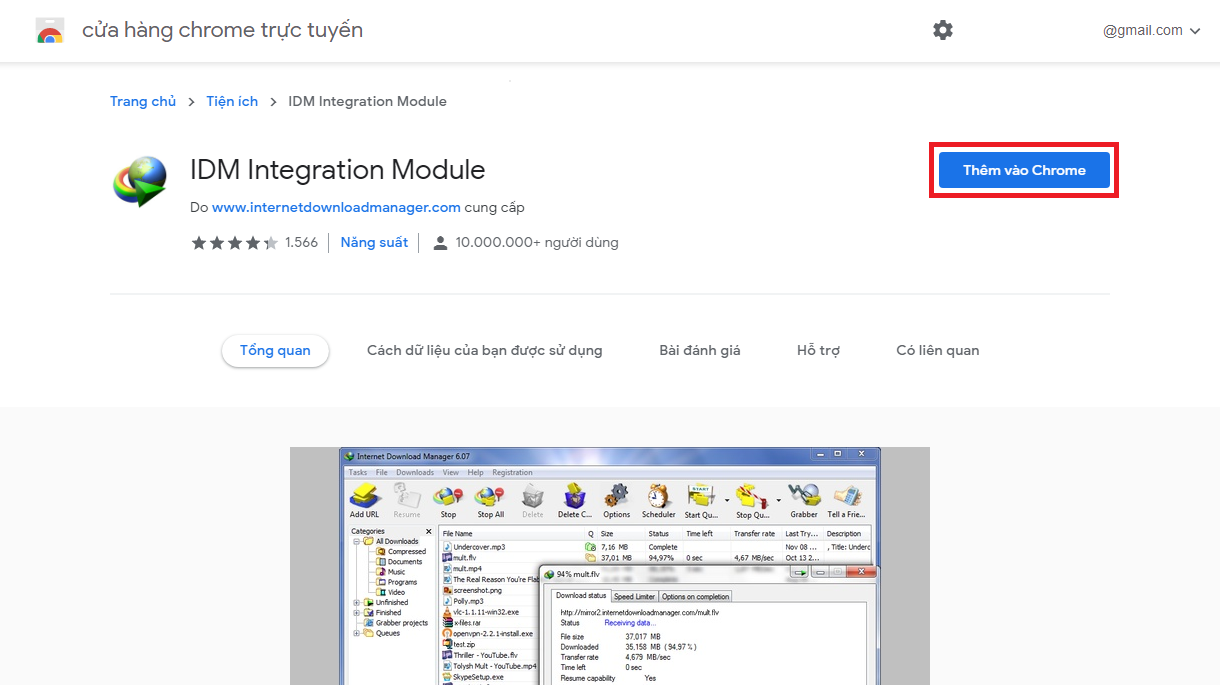Open Downloads menu in IDM preview
Screen dimensions: 1220x685
(415, 472)
